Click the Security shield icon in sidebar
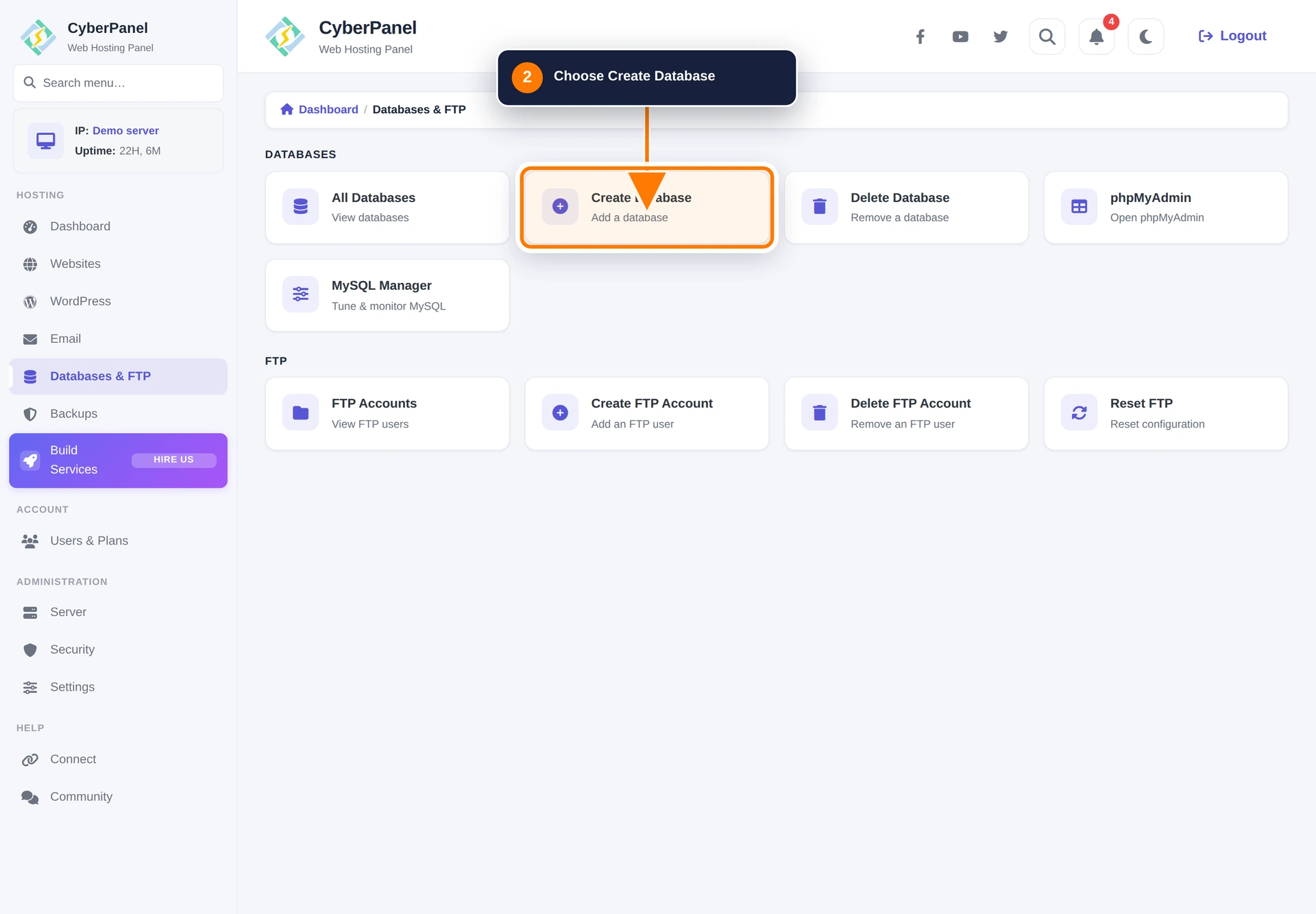Viewport: 1316px width, 914px height. pyautogui.click(x=30, y=650)
